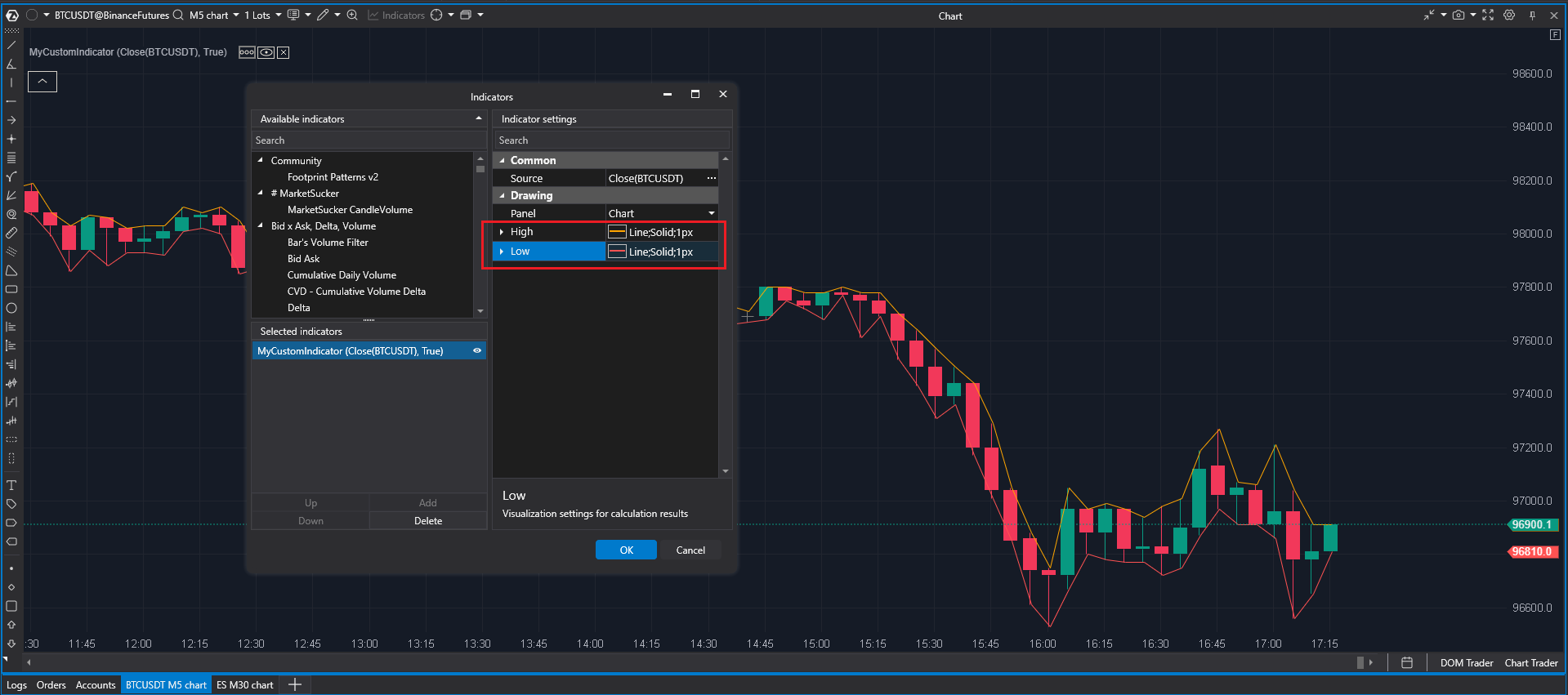Toggle eye icon in Selected indicators row

477,350
